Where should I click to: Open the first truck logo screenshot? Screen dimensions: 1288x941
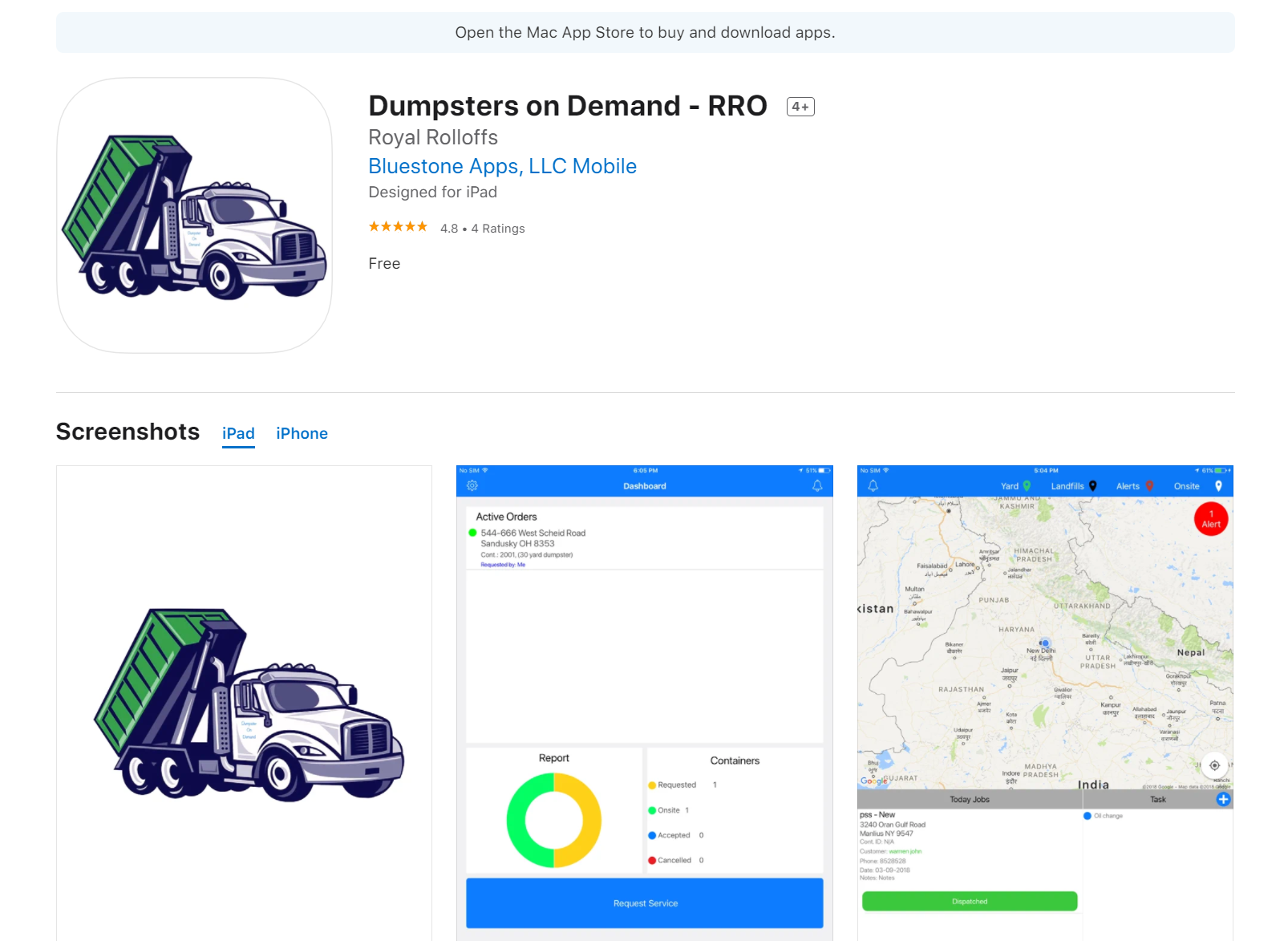(244, 703)
